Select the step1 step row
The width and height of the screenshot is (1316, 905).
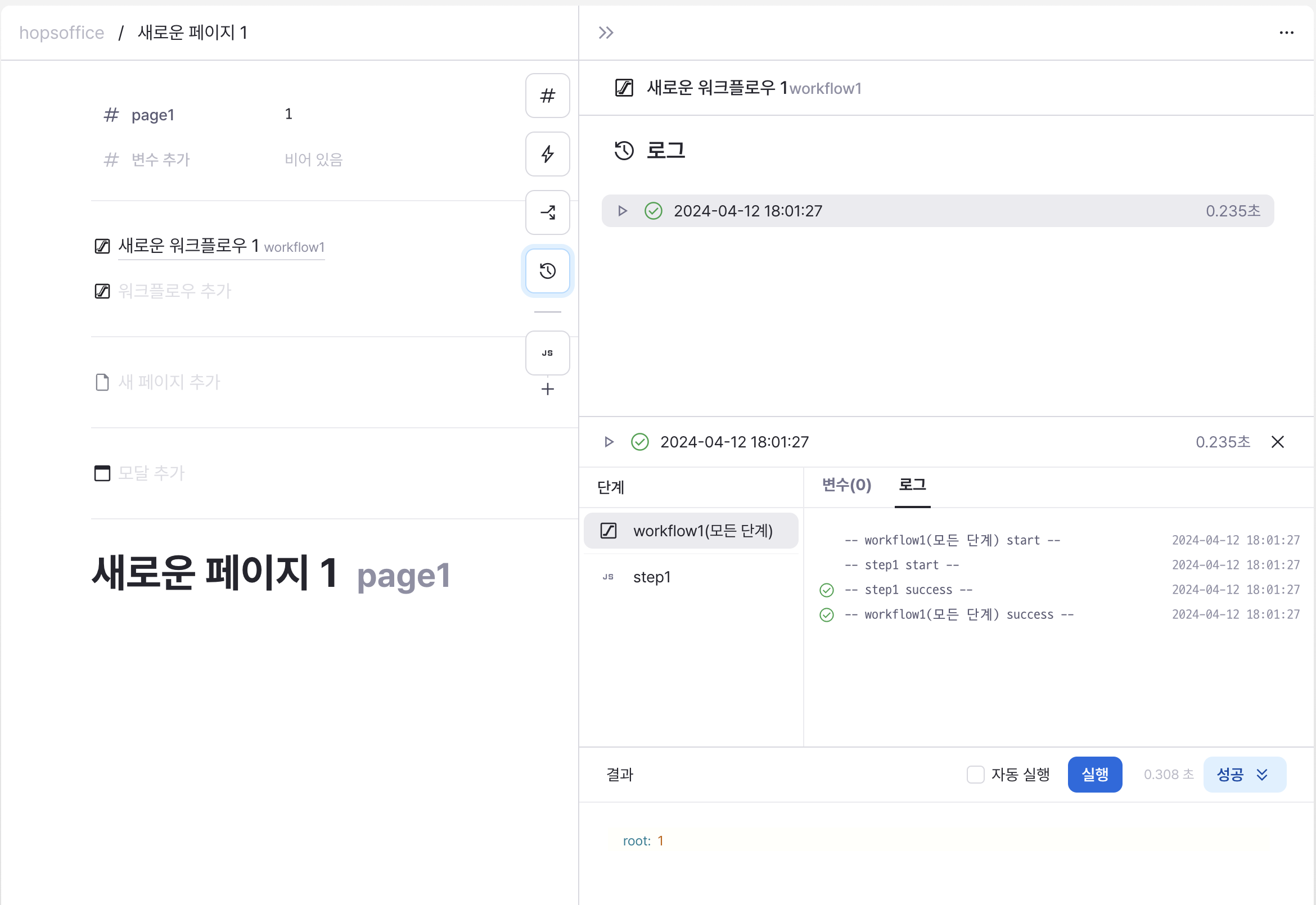[691, 577]
